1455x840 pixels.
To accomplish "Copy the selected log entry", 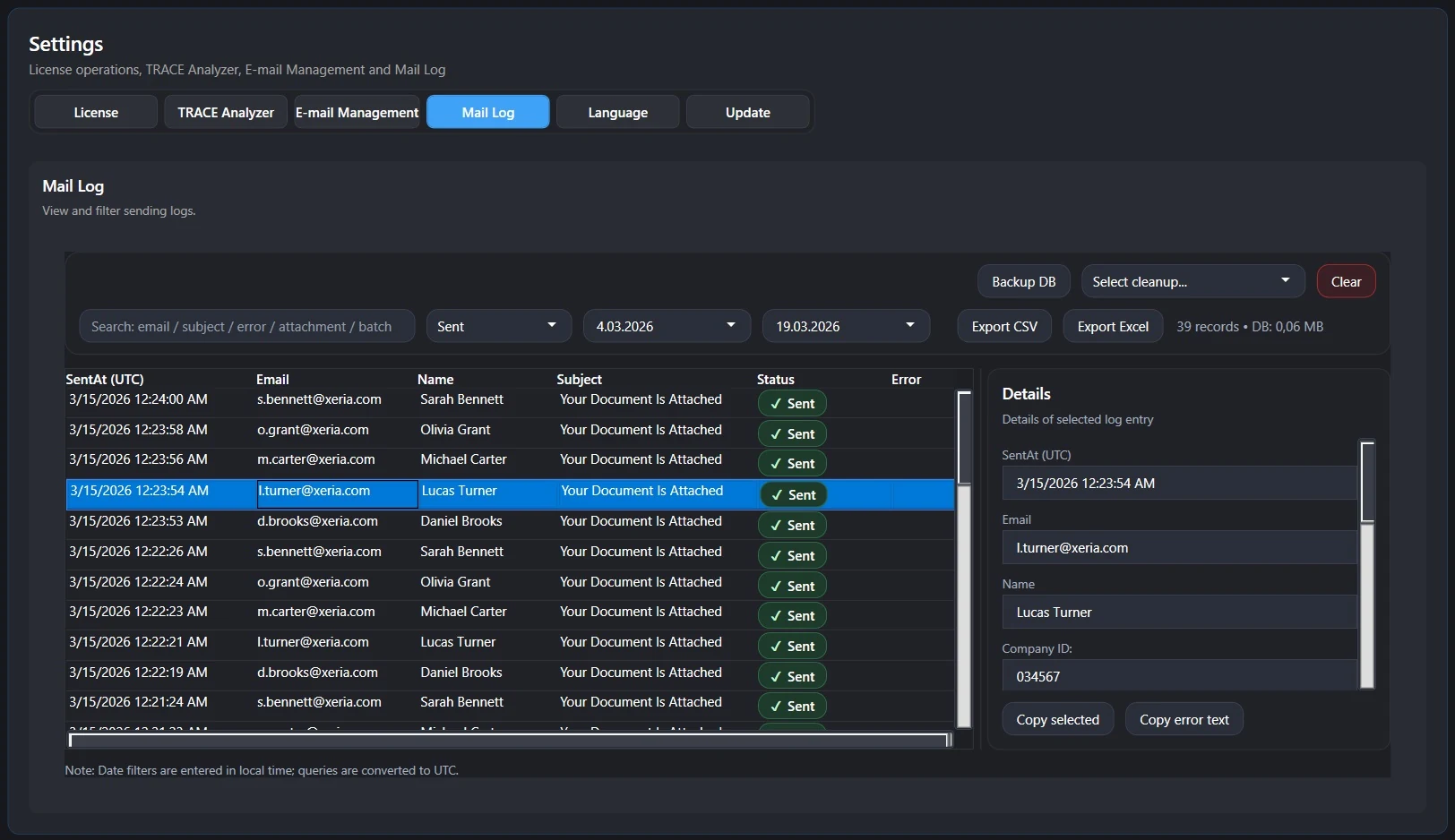I will tap(1057, 720).
